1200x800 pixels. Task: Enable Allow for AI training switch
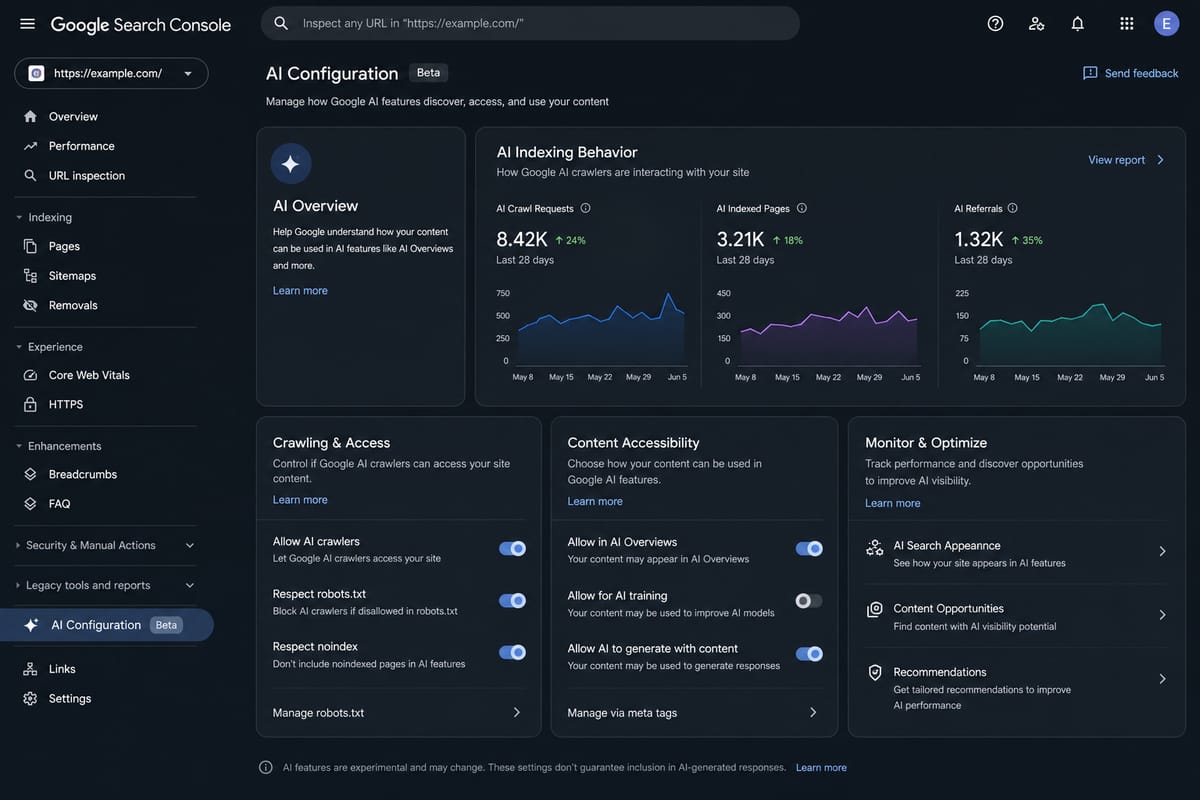coord(809,601)
